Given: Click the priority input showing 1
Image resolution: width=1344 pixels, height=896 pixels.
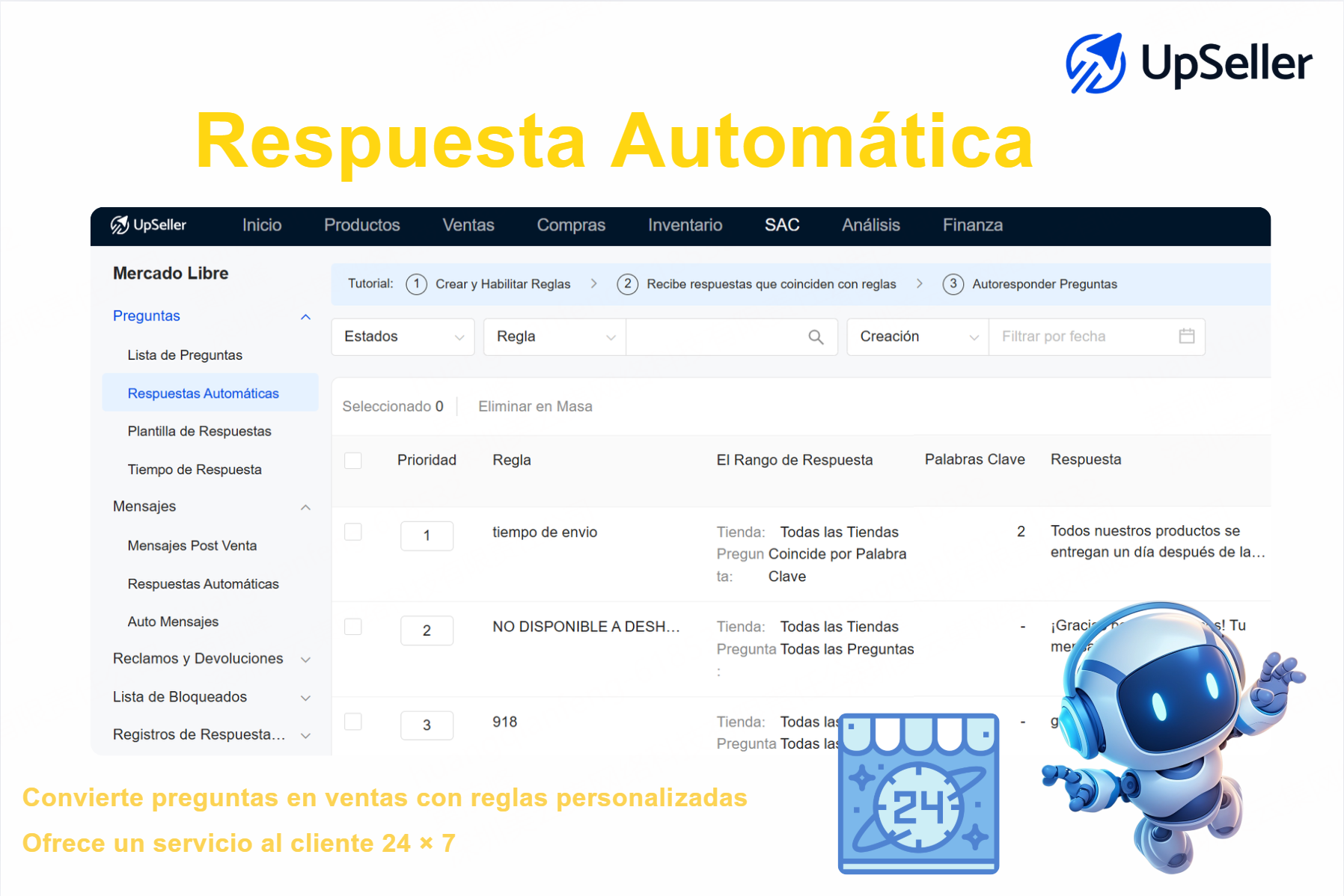Looking at the screenshot, I should click(x=427, y=536).
